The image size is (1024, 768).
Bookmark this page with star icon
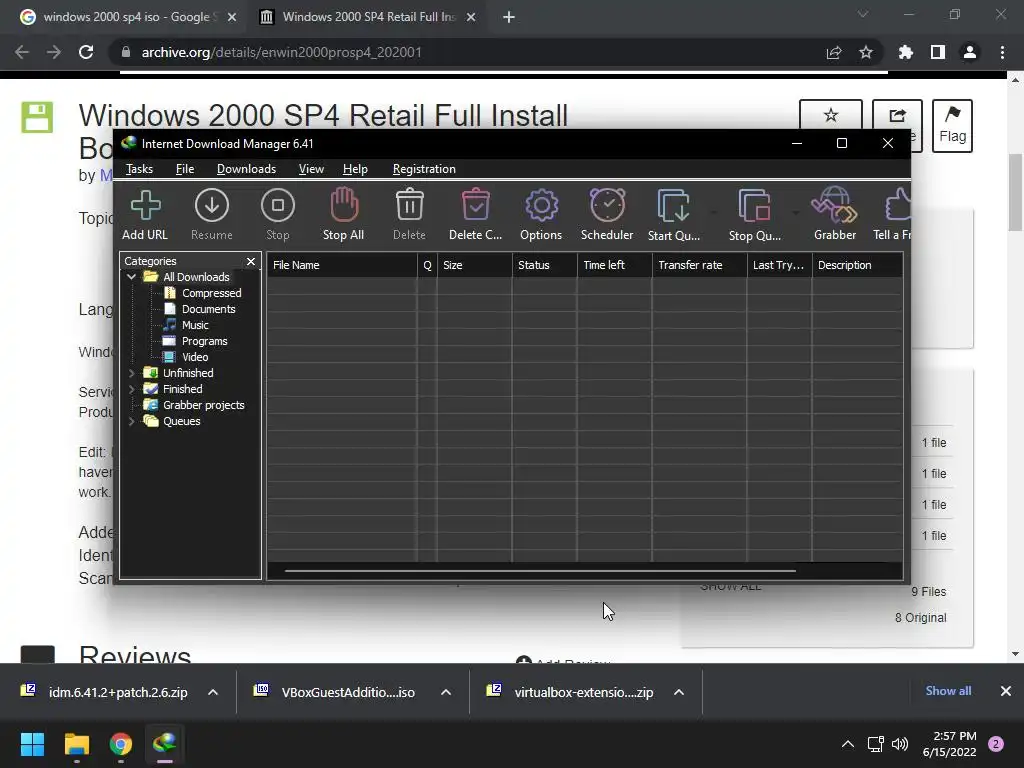coord(865,52)
